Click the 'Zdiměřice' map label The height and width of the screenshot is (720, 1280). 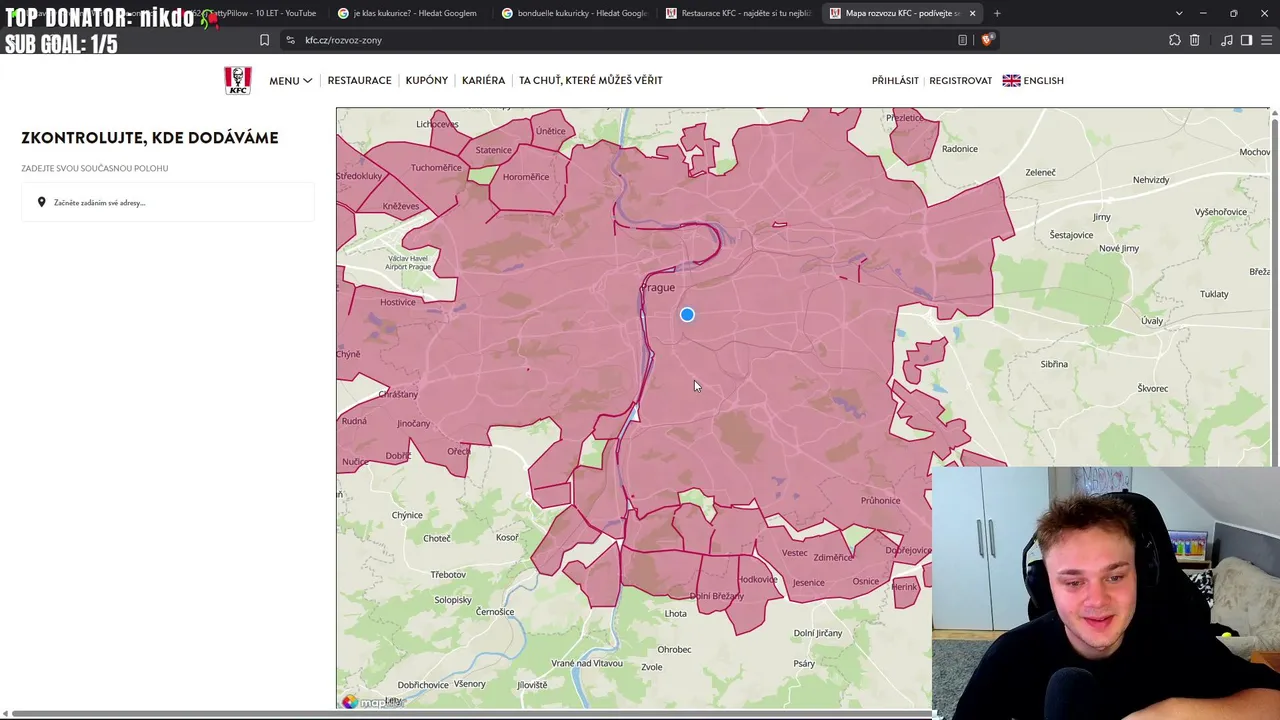[x=833, y=558]
